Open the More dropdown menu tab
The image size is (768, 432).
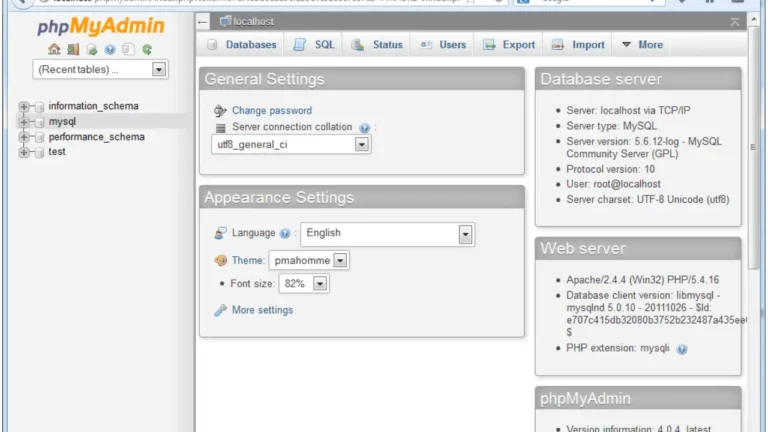(x=642, y=45)
